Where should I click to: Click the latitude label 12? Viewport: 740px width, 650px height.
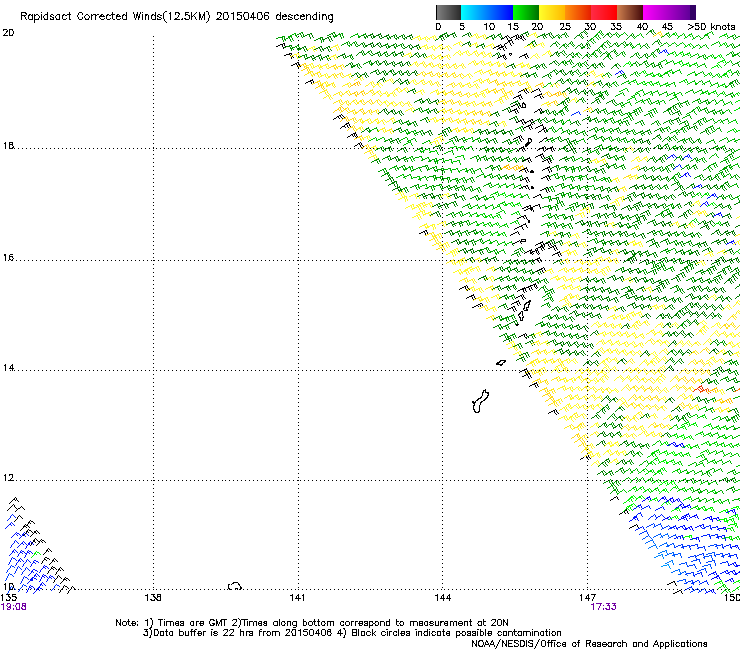(x=8, y=478)
